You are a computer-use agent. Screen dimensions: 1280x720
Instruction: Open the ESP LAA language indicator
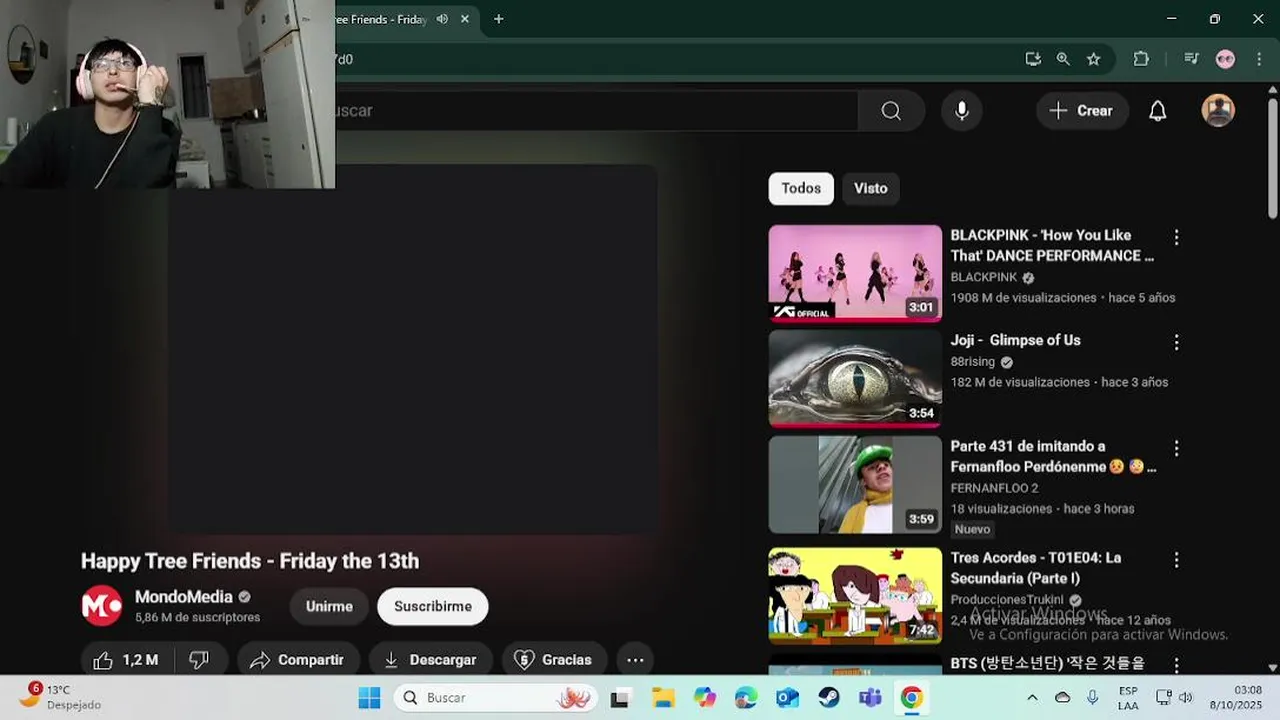[1128, 698]
